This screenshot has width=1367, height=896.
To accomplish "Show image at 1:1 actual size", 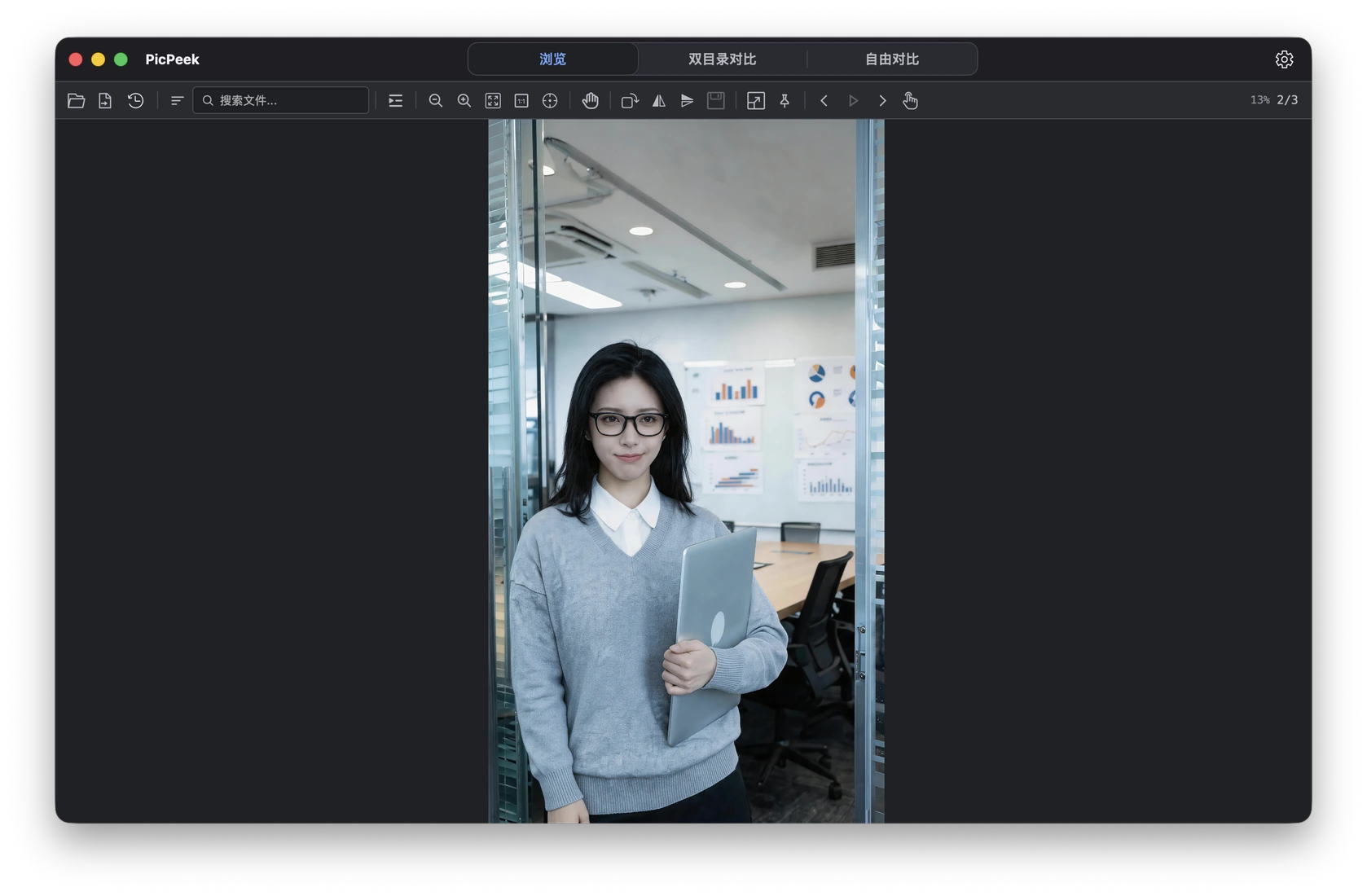I will pos(521,100).
